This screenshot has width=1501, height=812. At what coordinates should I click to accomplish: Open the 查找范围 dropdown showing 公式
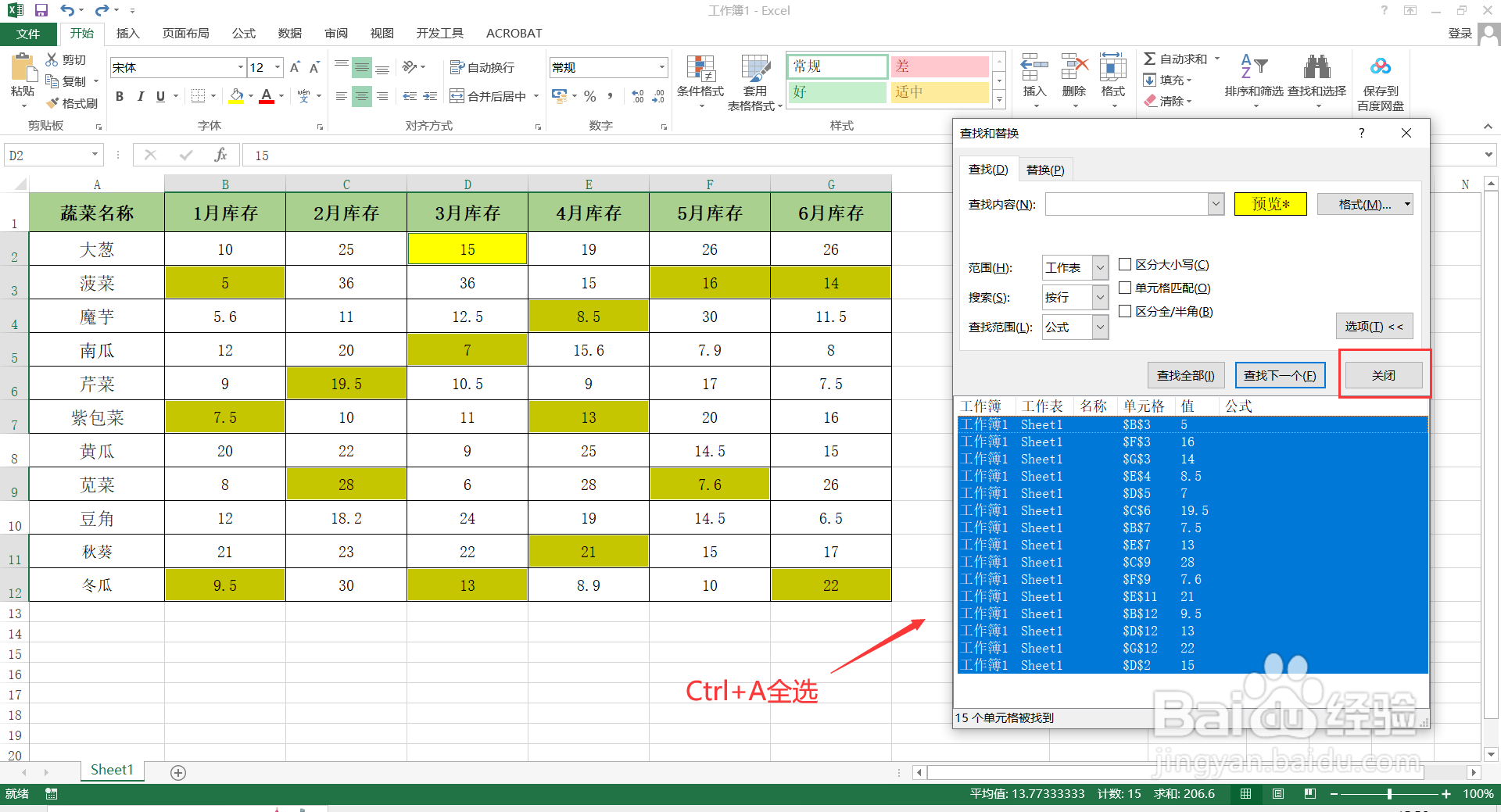point(1099,327)
